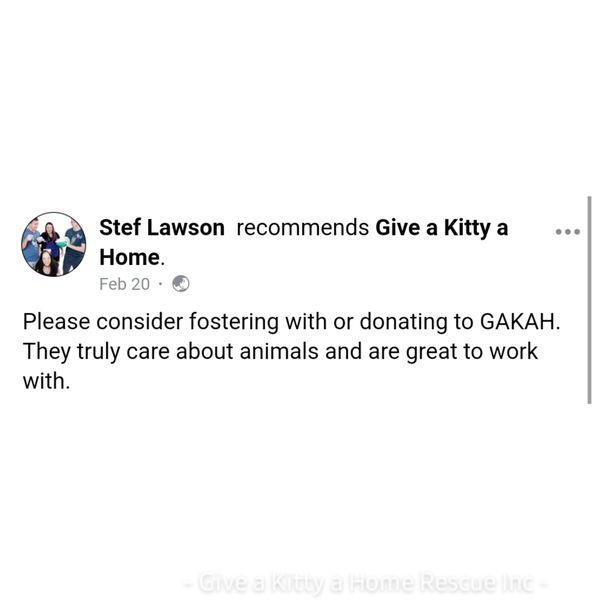Click the Give a Kitty a Home Rescue Inc watermark
This screenshot has width=600, height=600.
[365, 583]
